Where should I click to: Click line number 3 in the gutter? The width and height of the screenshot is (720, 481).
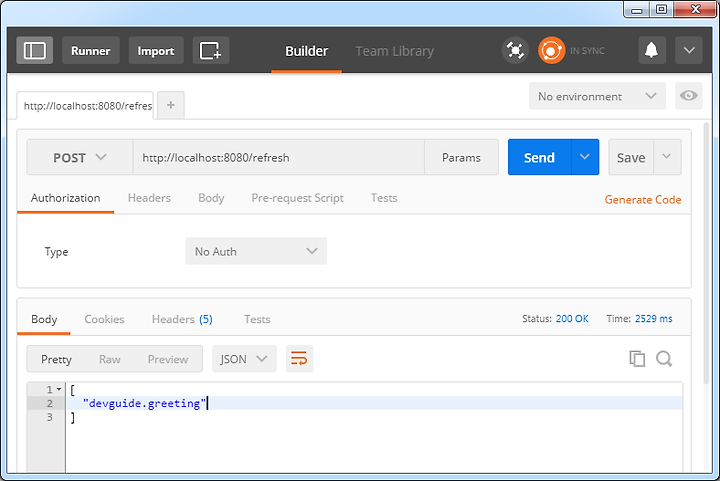pyautogui.click(x=50, y=417)
